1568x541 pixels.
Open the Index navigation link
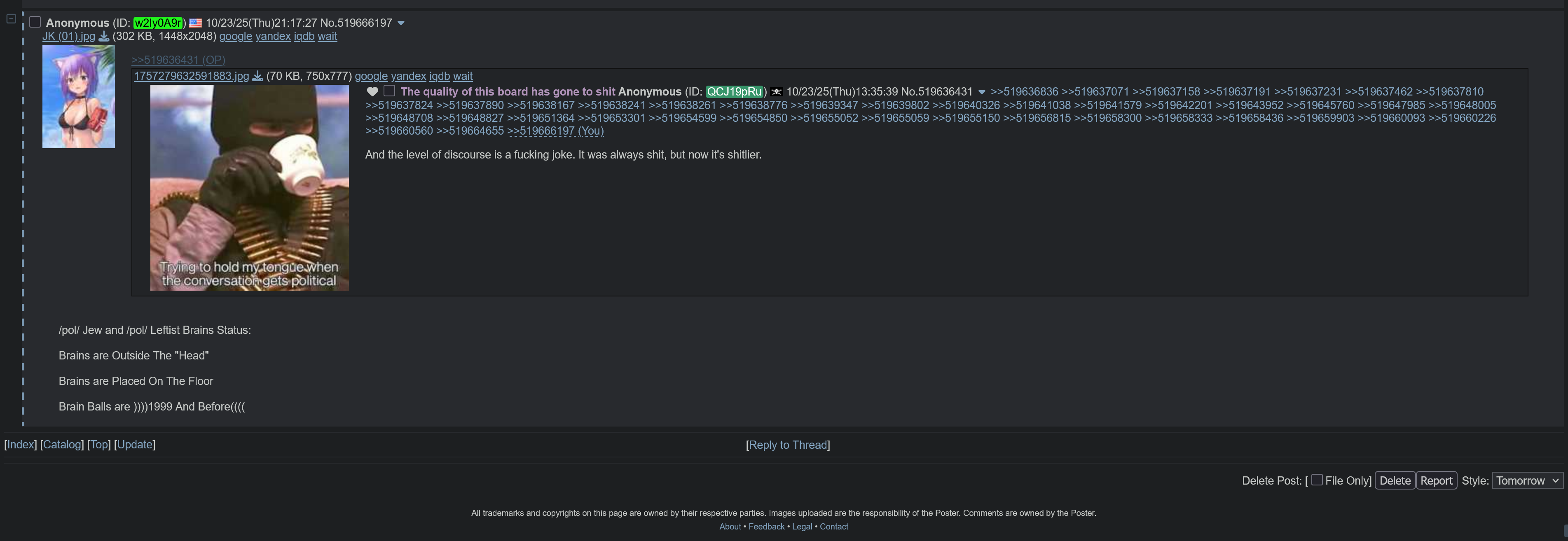point(20,445)
